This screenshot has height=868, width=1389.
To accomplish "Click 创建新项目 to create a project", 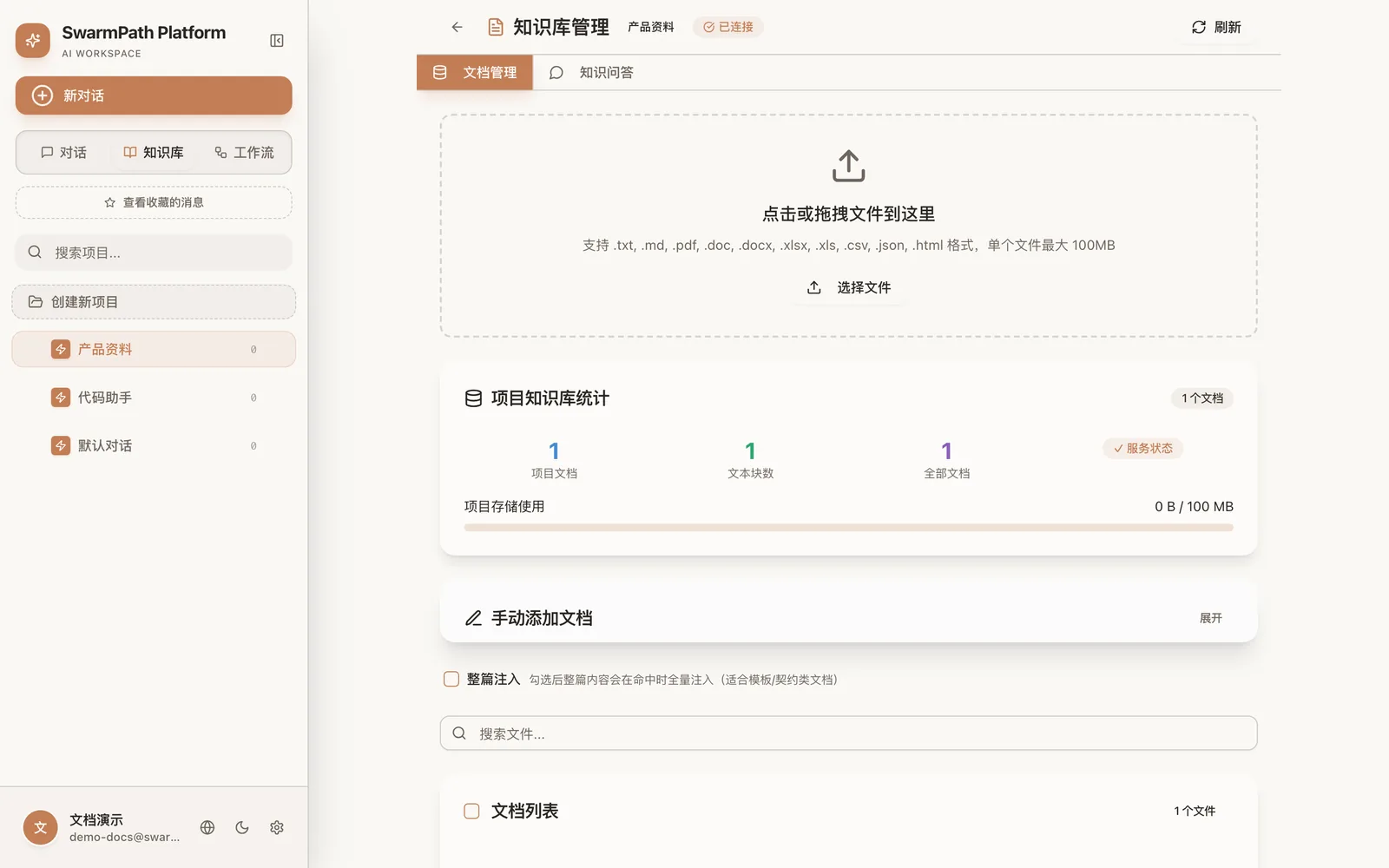I will [x=154, y=302].
